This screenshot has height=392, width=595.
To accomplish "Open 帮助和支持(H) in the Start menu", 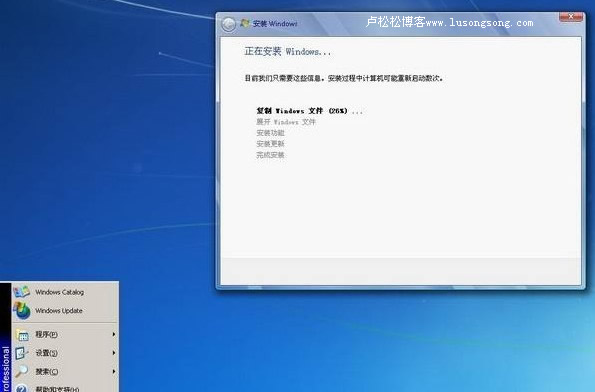I will coord(65,387).
